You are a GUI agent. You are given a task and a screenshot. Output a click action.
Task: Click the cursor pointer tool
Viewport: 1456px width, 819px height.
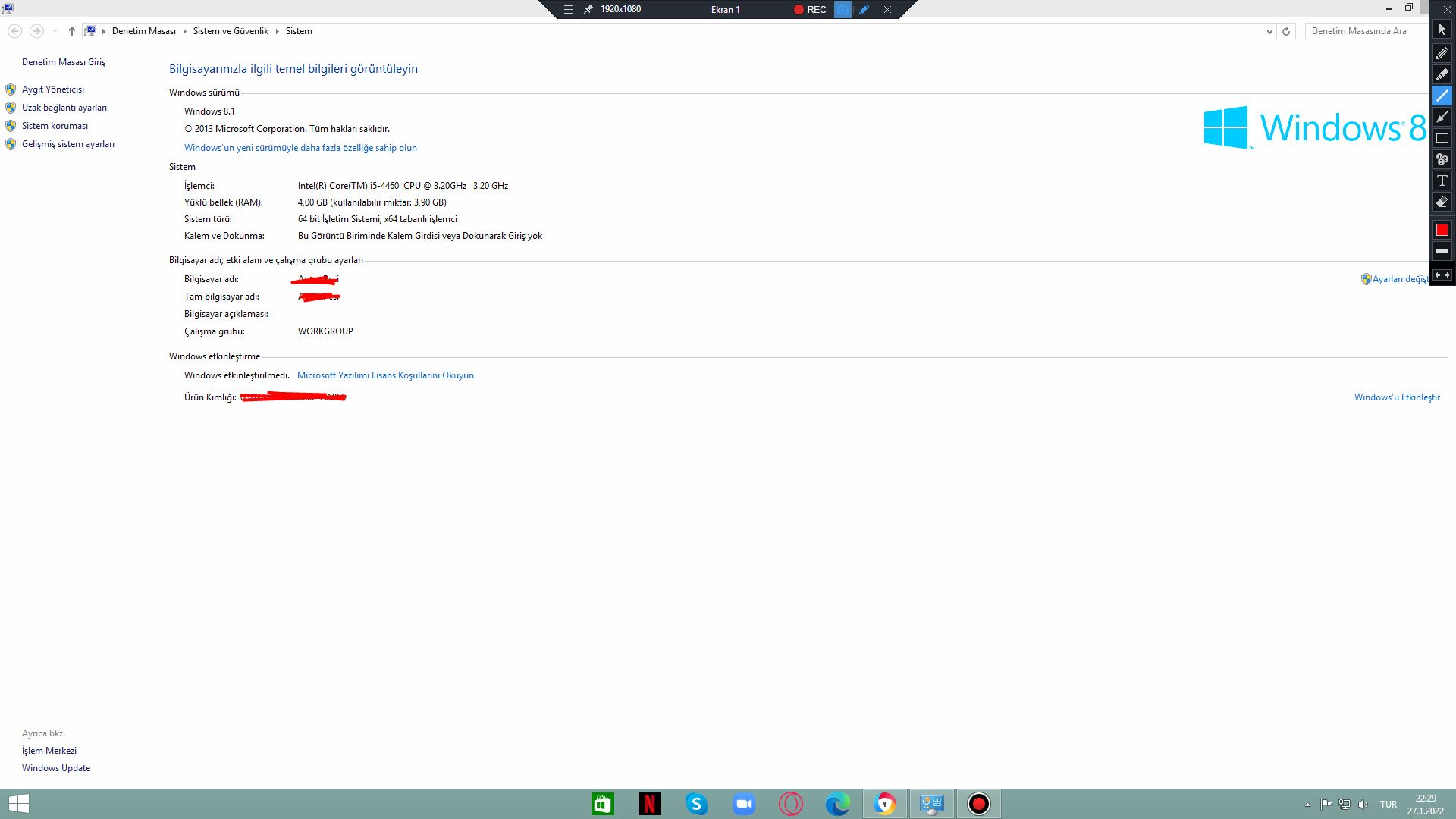pos(1442,29)
